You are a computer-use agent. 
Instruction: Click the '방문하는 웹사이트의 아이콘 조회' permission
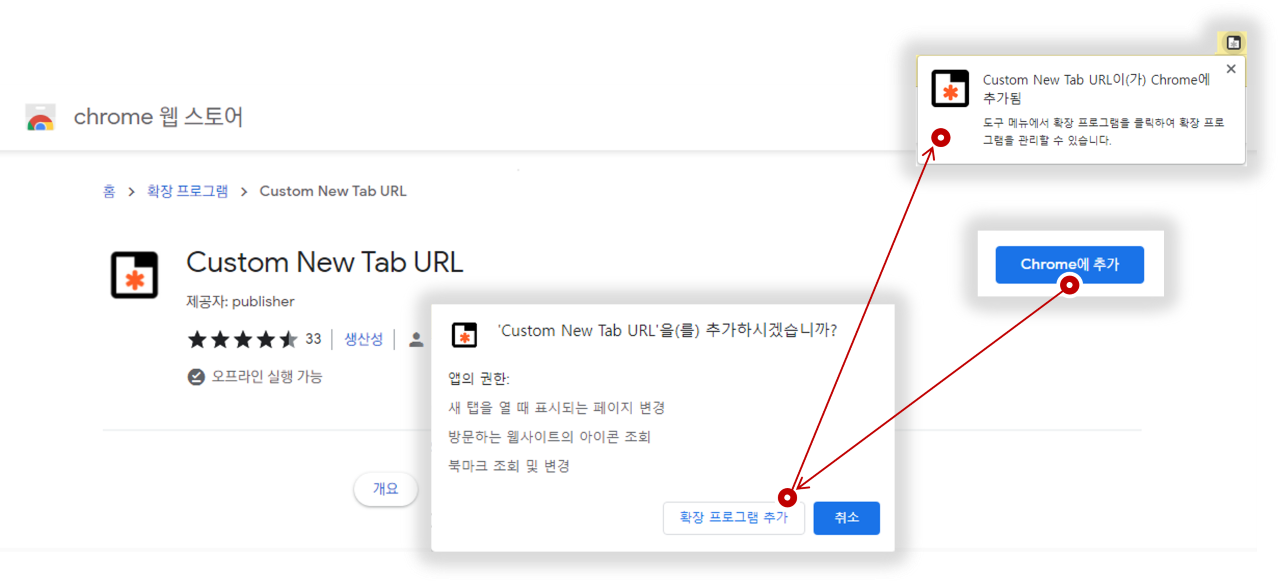550,437
